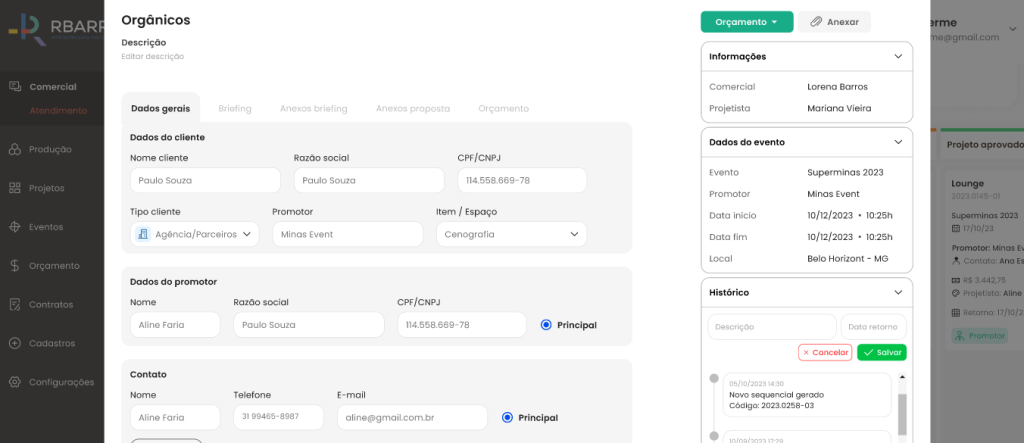Click the Anexar attachment button
The width and height of the screenshot is (1024, 443).
pos(834,22)
